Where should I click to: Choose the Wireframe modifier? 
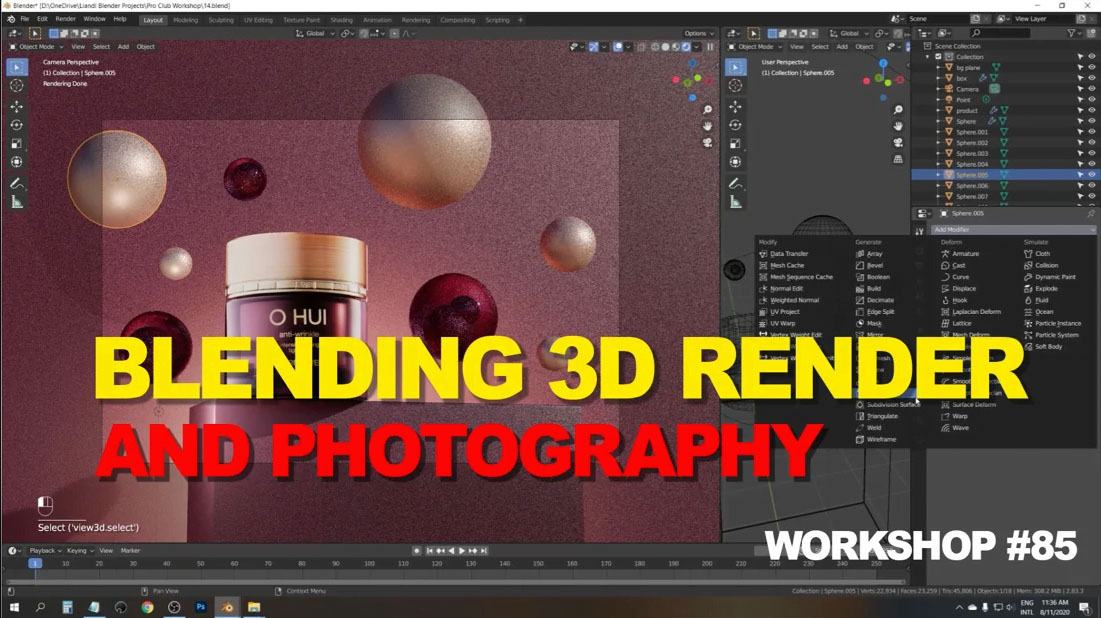[x=876, y=439]
